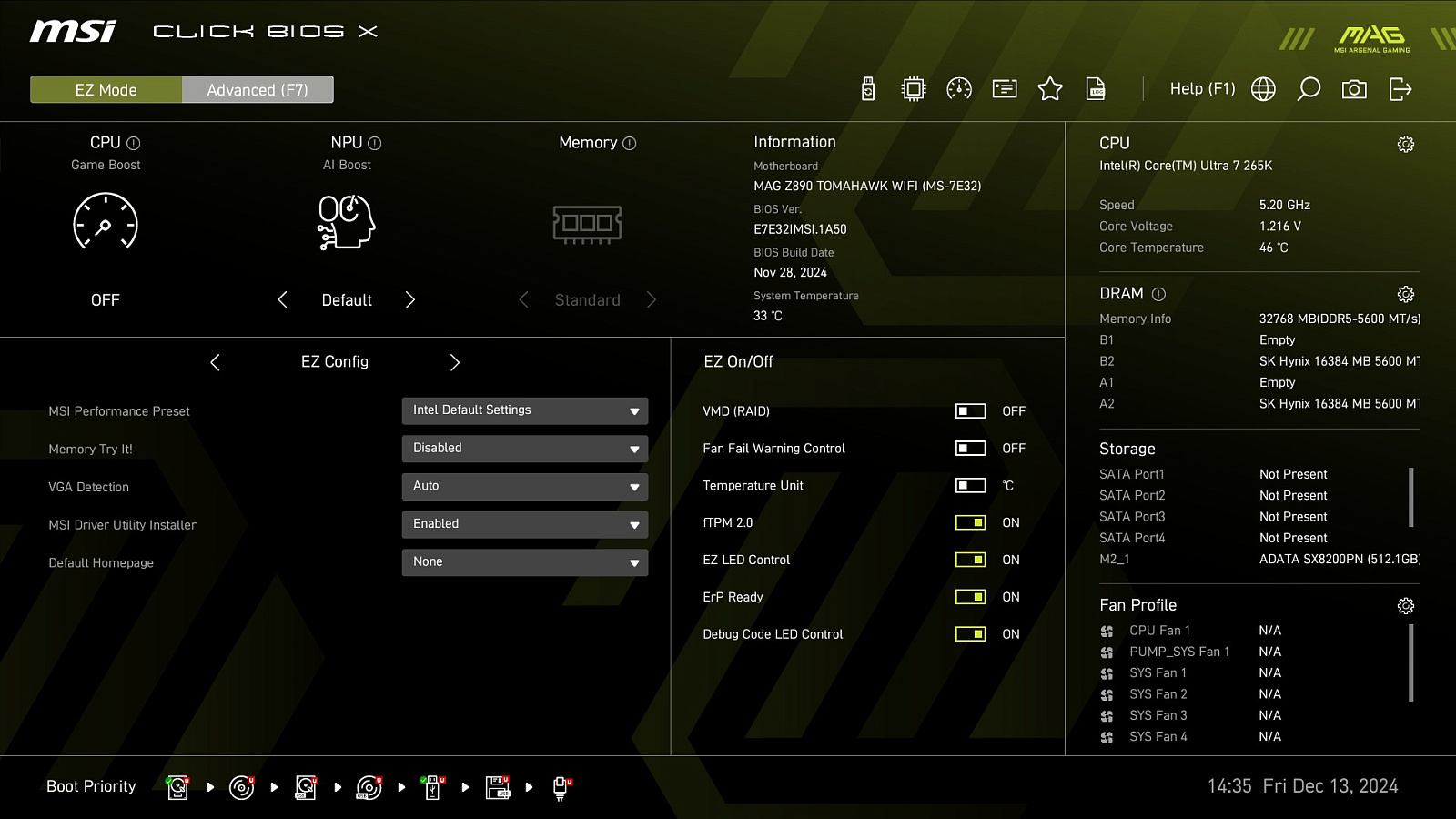The width and height of the screenshot is (1456, 819).
Task: Click previous arrow for NPU AI Boost
Action: (282, 300)
